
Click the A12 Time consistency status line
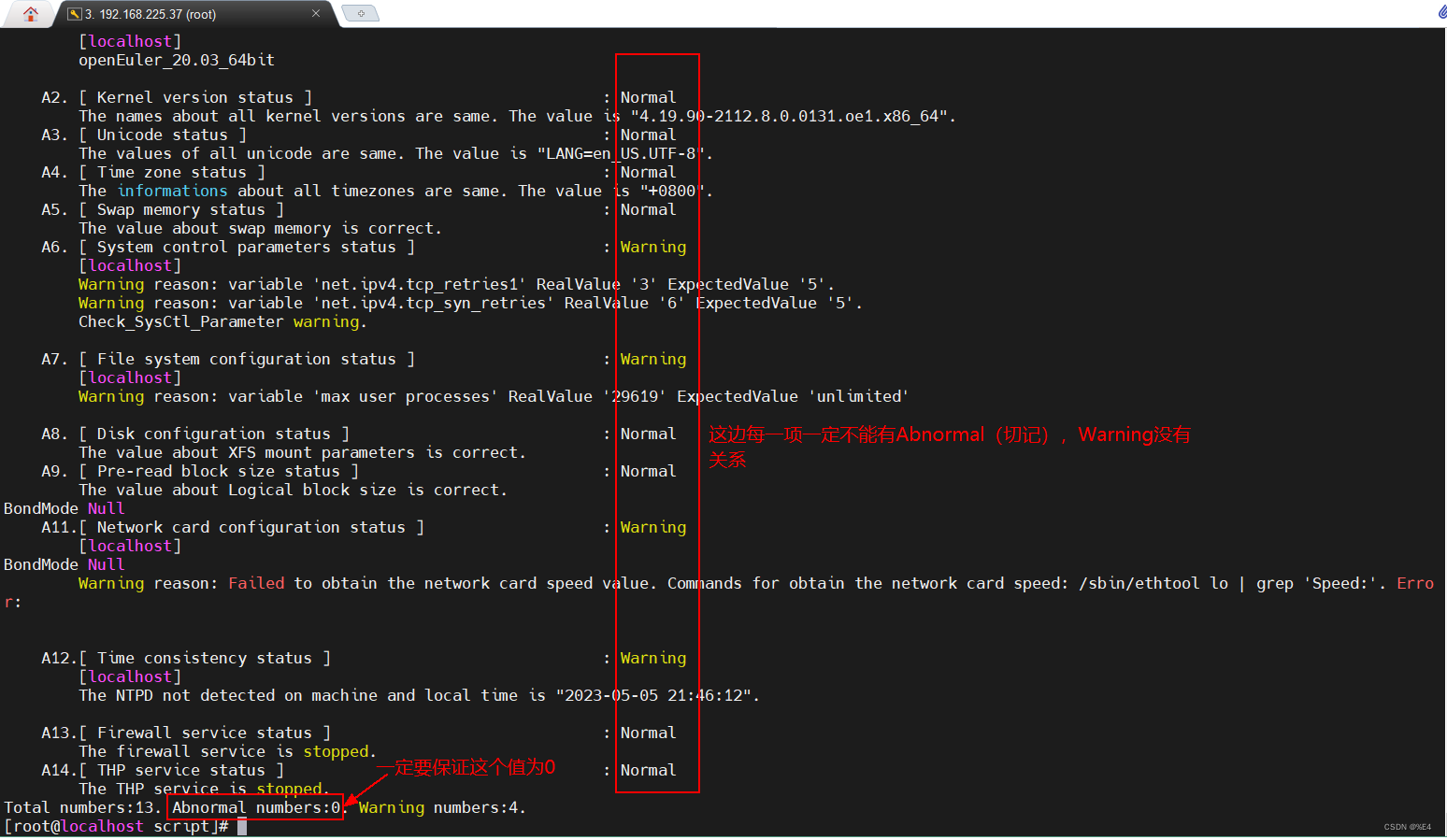coord(187,657)
